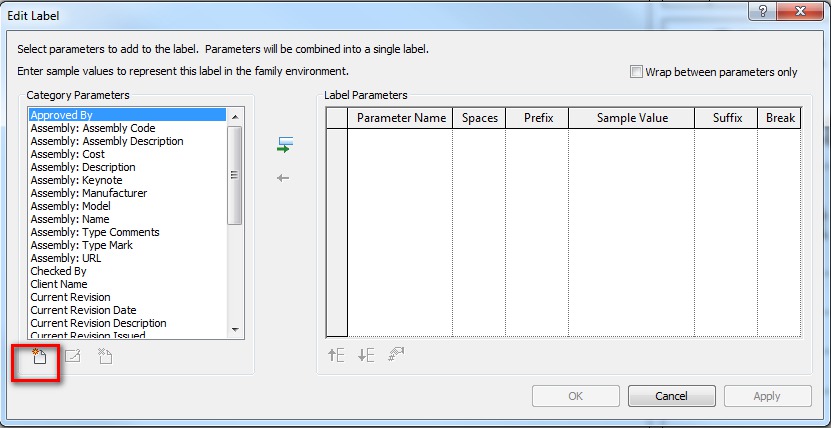Add selected parameter to label with green arrow

coord(285,145)
